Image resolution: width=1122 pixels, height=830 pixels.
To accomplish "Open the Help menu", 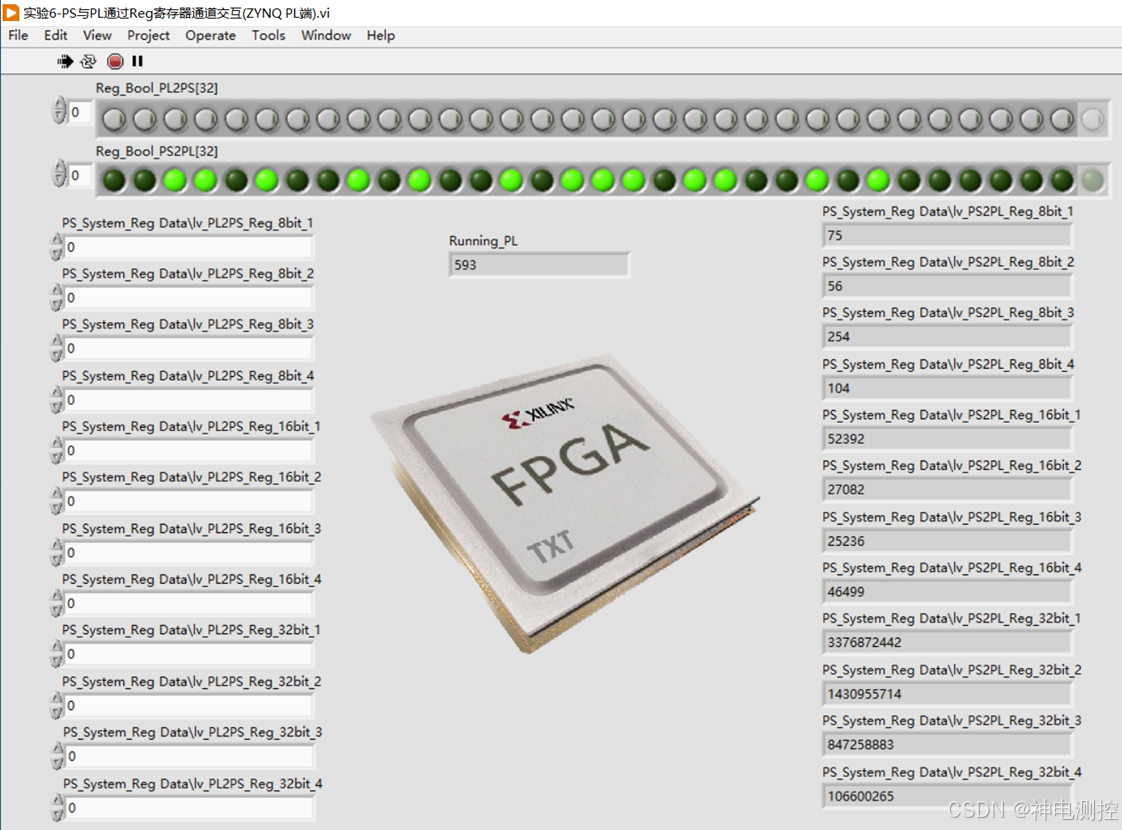I will pyautogui.click(x=381, y=35).
